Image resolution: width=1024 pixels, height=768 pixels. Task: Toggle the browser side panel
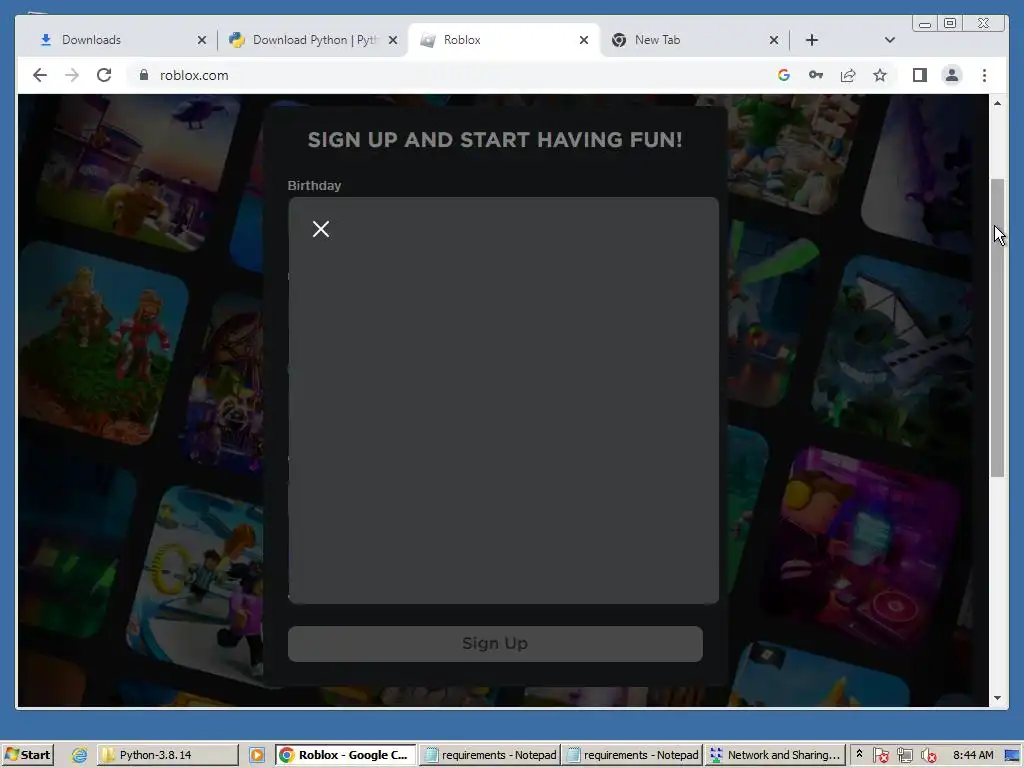click(920, 75)
